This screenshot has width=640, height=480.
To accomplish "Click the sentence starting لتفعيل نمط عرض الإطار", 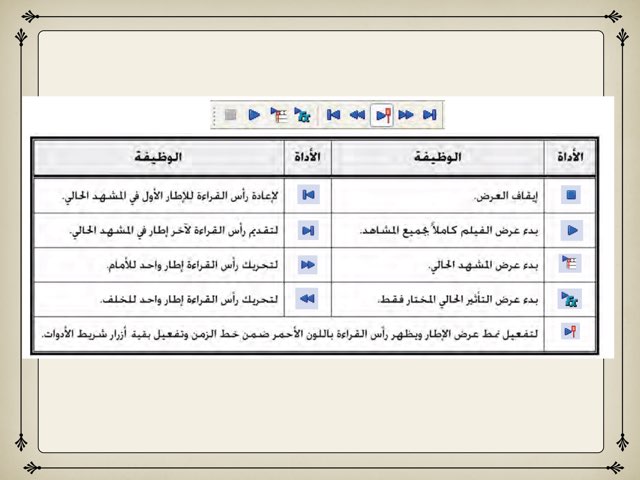I will click(290, 334).
